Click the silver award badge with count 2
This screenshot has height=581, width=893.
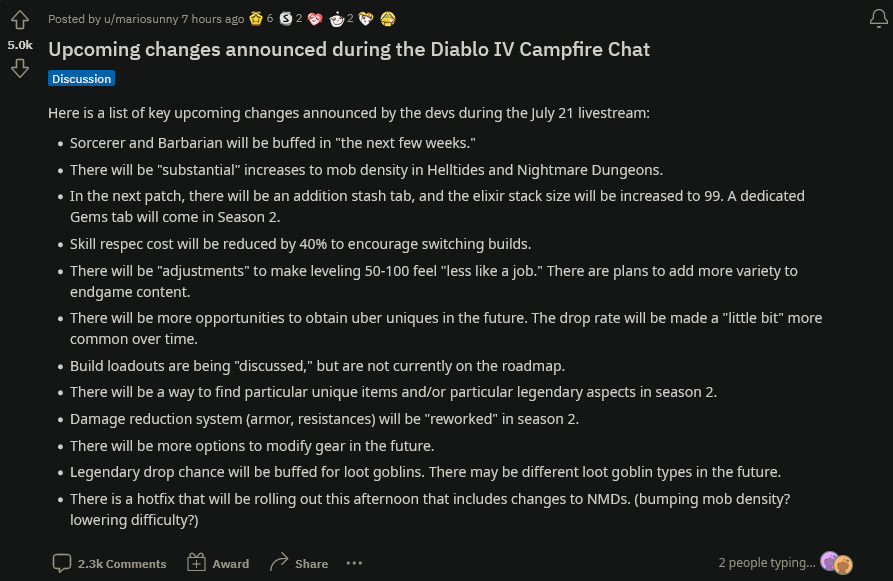point(285,18)
